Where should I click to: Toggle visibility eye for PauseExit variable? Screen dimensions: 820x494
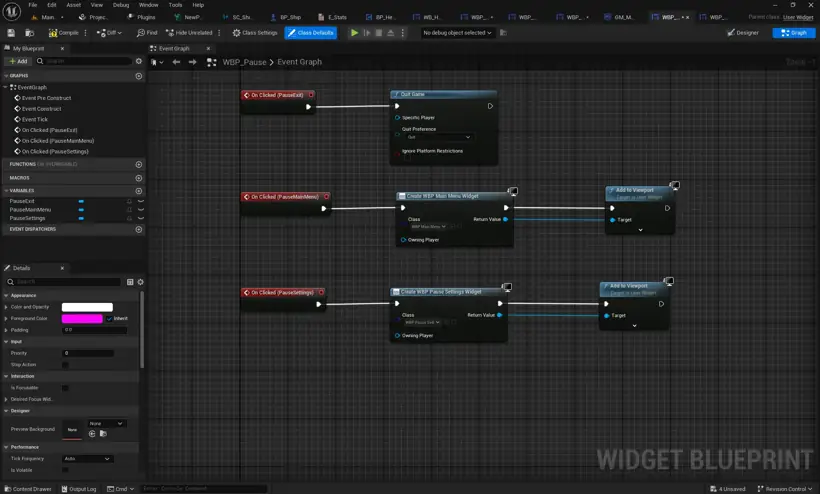click(x=141, y=201)
